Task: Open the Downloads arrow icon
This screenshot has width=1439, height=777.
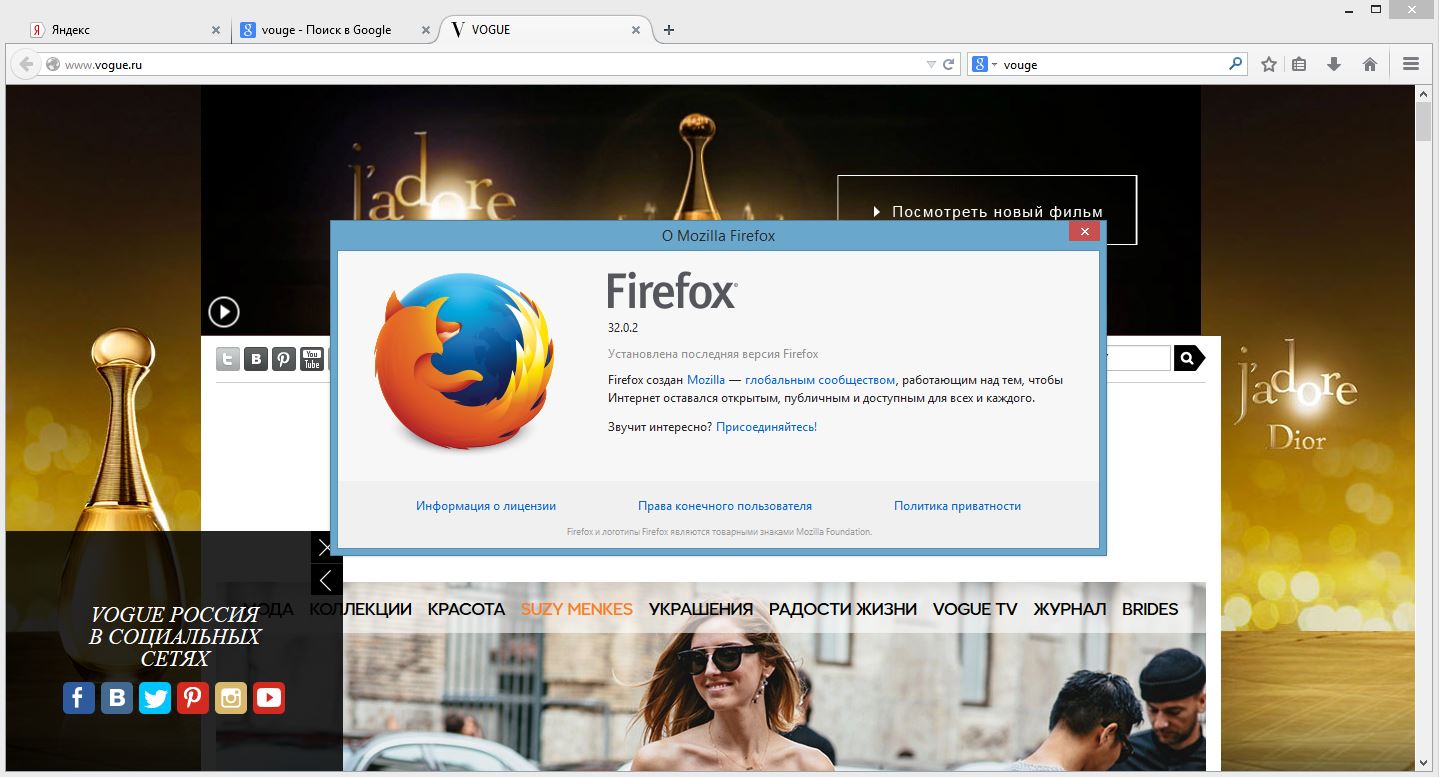Action: [1334, 64]
